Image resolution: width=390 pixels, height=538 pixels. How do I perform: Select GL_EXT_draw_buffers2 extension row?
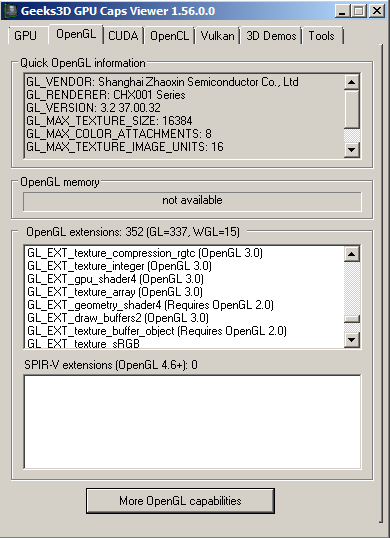118,318
